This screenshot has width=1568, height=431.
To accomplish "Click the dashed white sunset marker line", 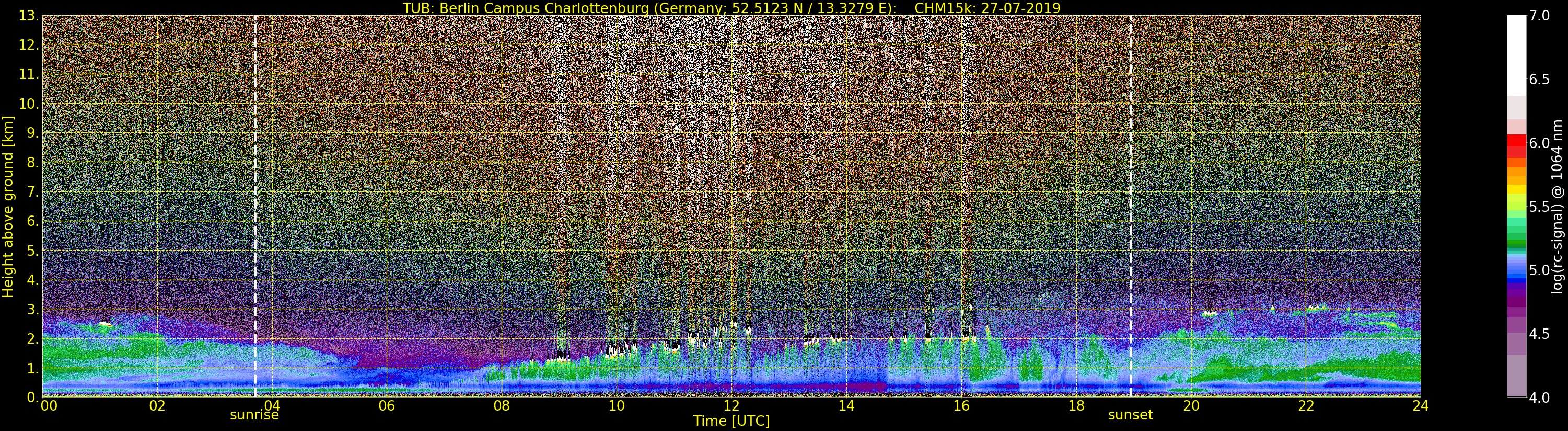I will tap(1130, 206).
